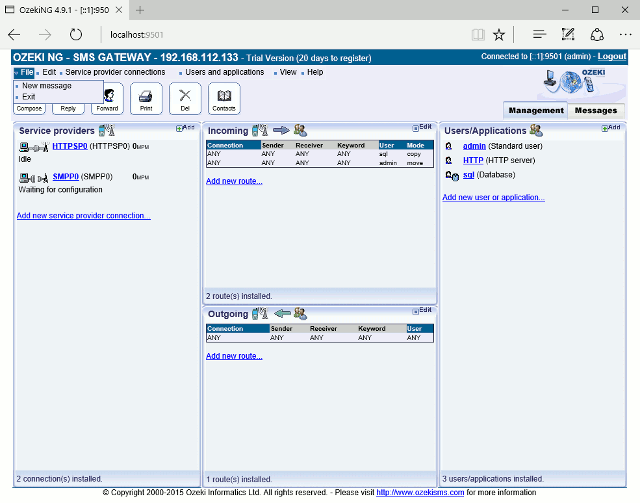Click Add new user or application link
640x503 pixels.
pyautogui.click(x=493, y=197)
